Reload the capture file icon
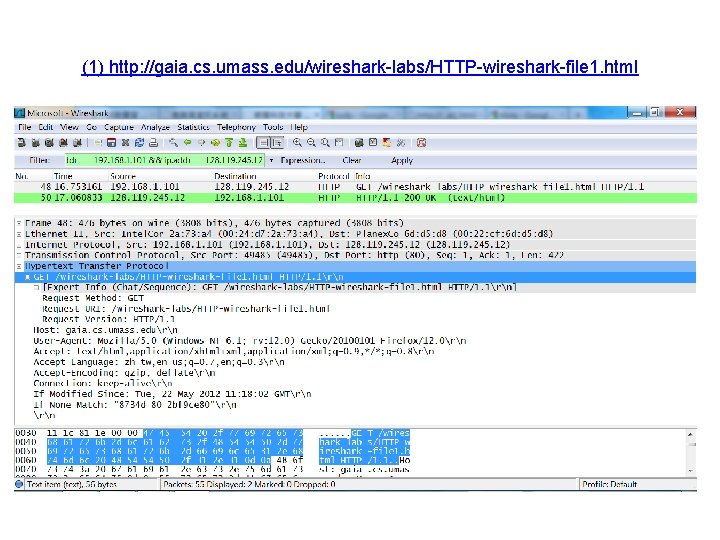This screenshot has width=720, height=540. click(x=139, y=143)
